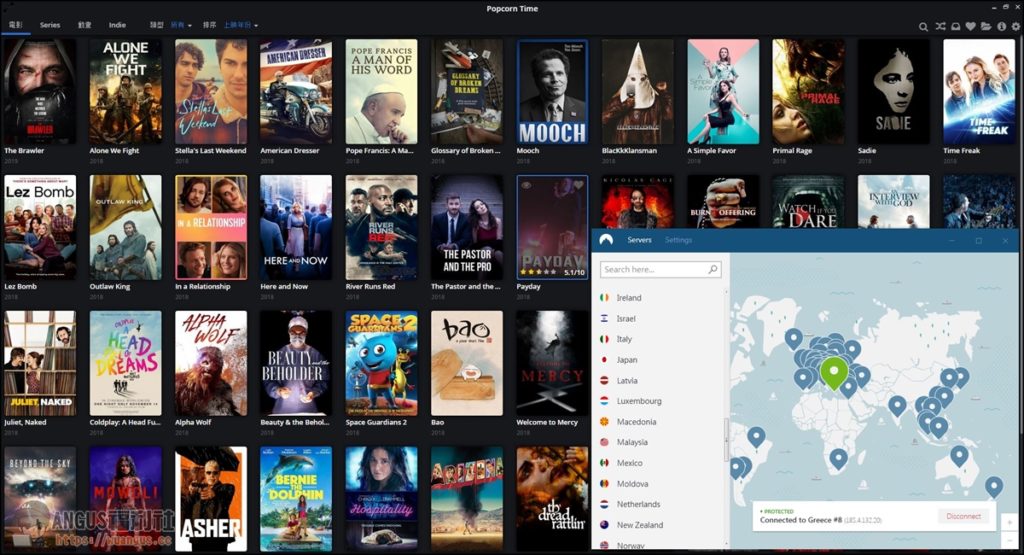The width and height of the screenshot is (1024, 555).
Task: Switch to the Series tab
Action: point(50,25)
